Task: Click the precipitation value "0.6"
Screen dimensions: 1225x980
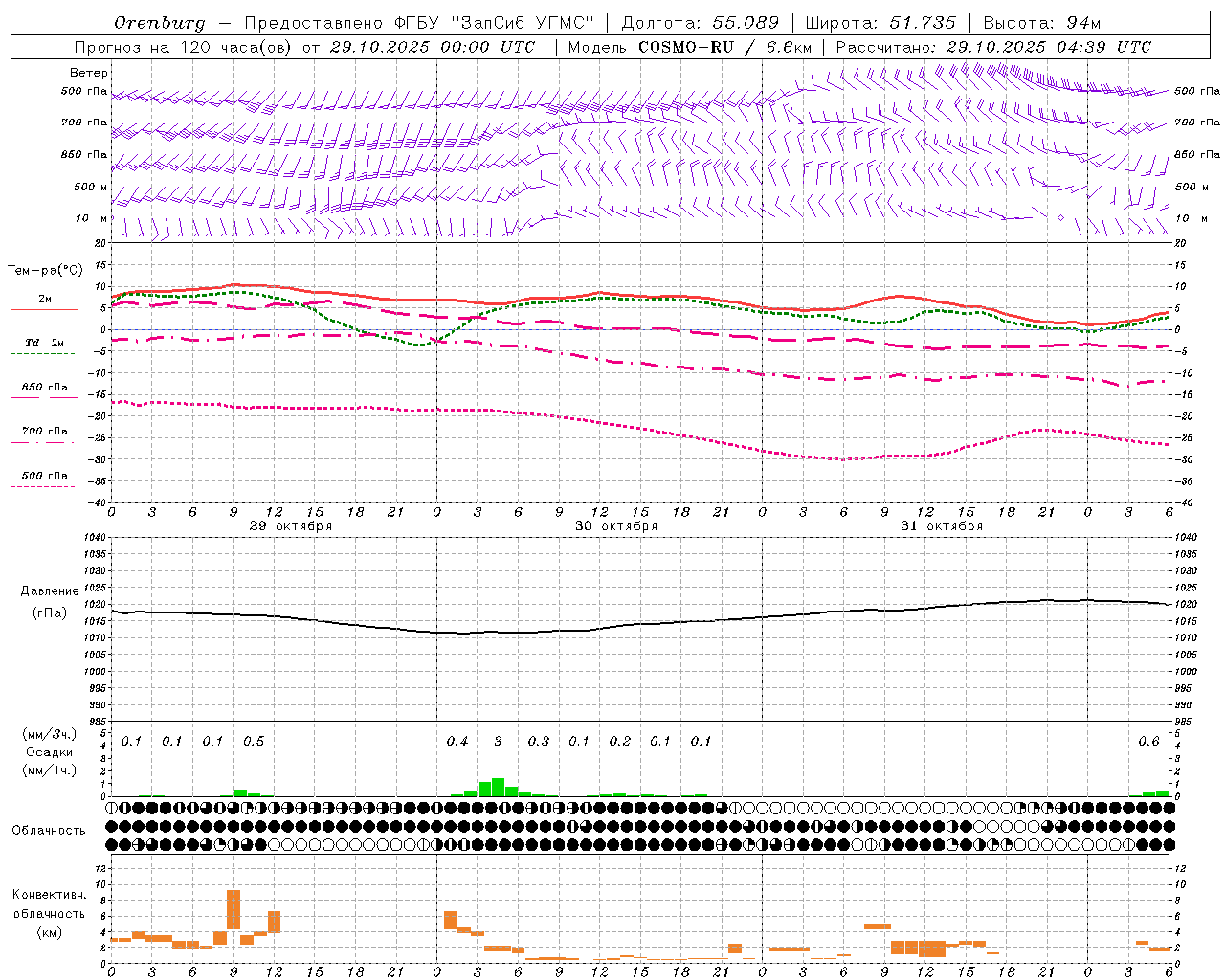Action: (x=1148, y=741)
